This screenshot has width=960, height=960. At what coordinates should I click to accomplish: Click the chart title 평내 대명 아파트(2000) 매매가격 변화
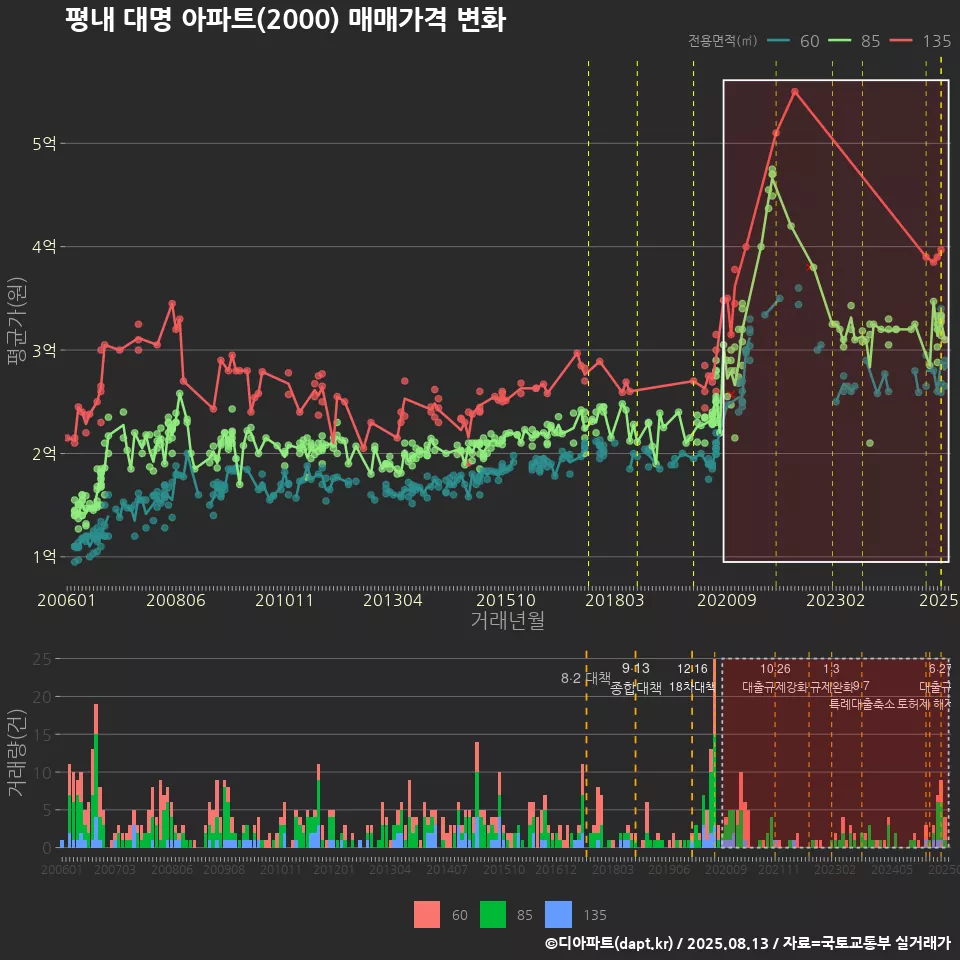[x=285, y=20]
